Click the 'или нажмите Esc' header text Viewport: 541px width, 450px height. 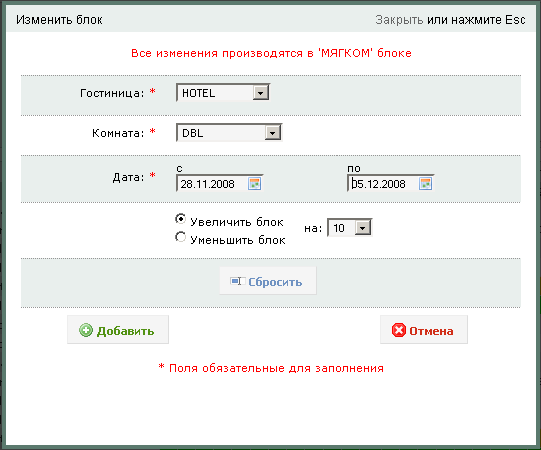[x=476, y=20]
